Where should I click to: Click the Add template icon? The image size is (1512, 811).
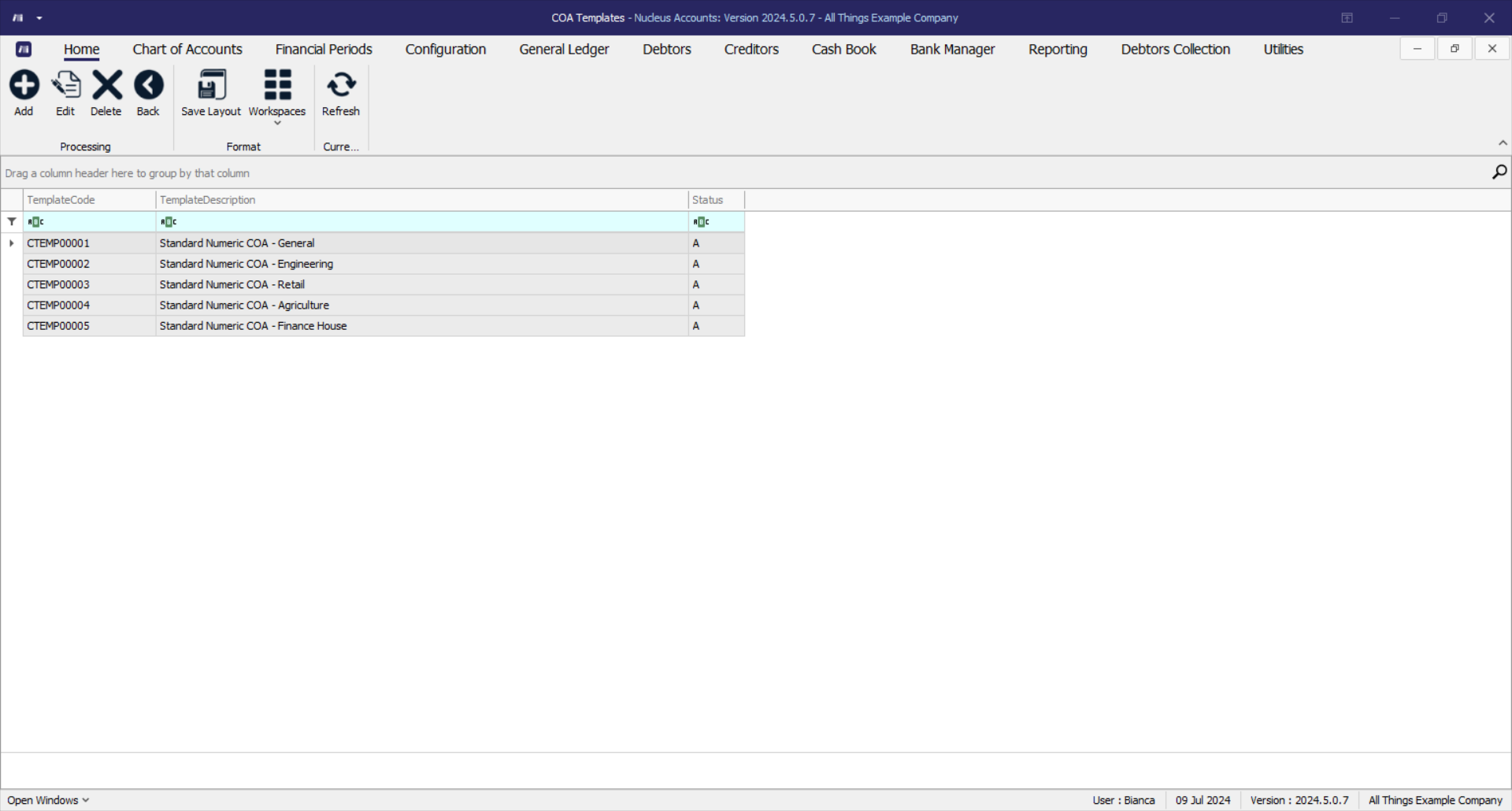tap(24, 85)
